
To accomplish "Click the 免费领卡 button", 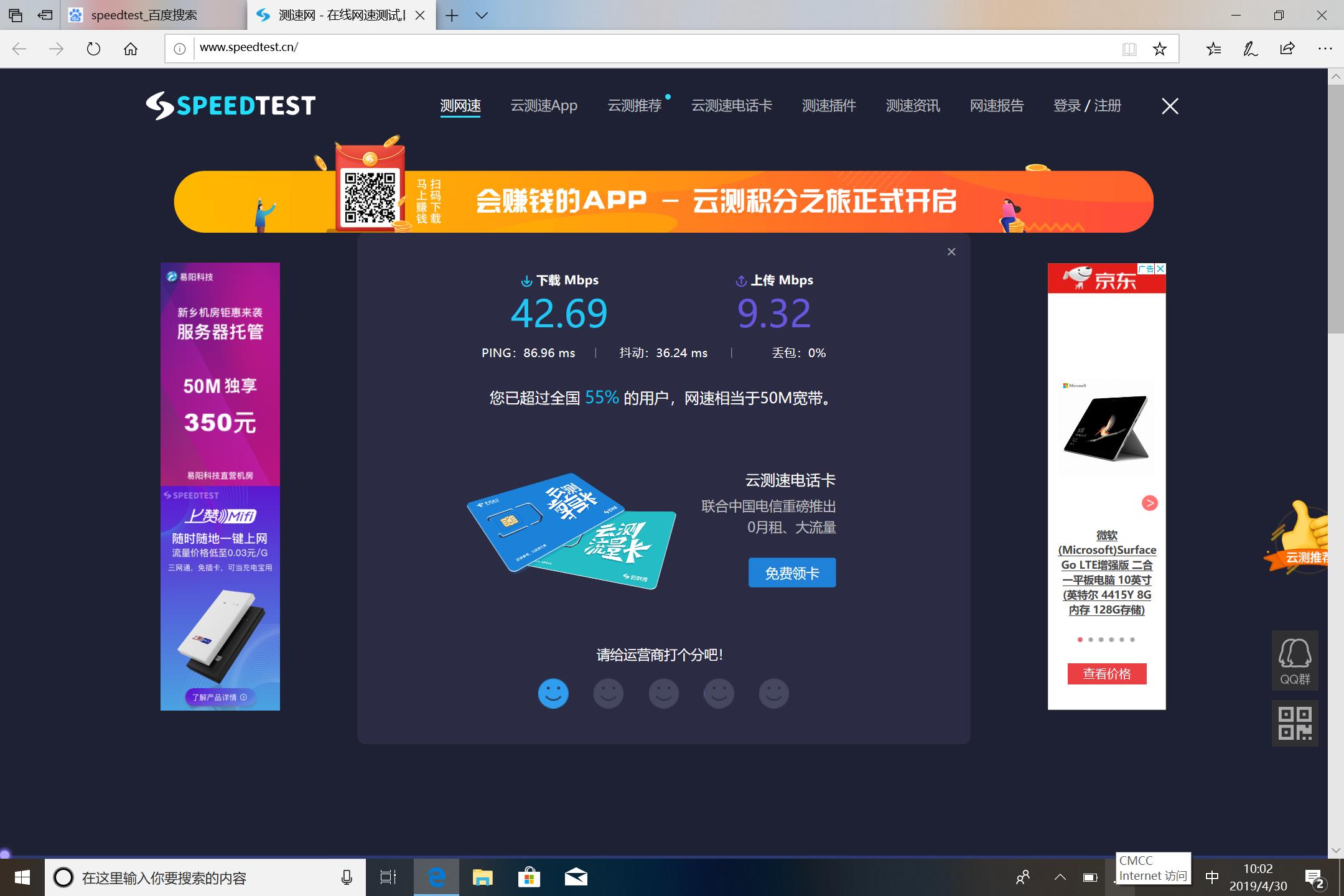I will tap(792, 572).
